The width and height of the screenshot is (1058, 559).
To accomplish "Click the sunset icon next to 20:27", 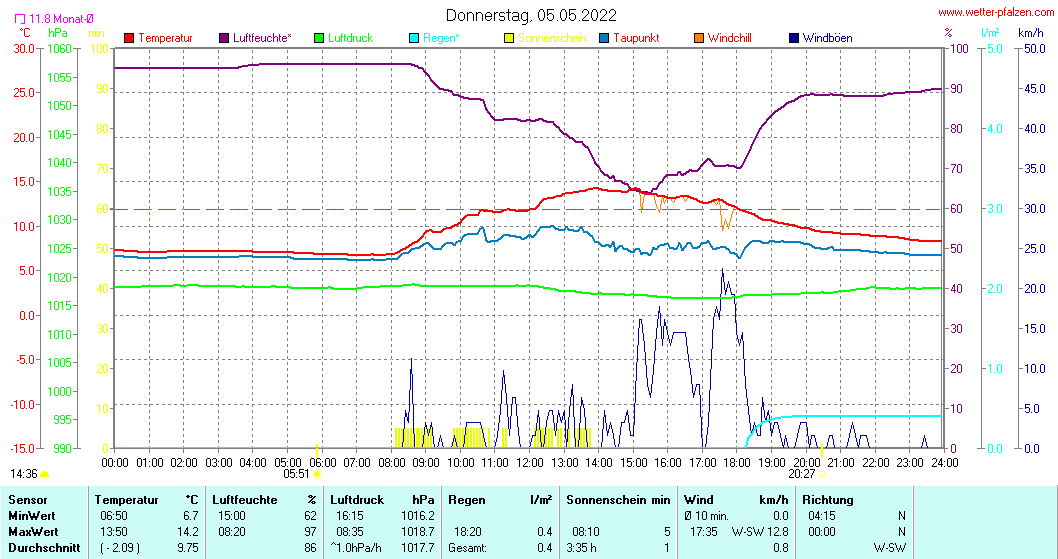I will point(822,474).
